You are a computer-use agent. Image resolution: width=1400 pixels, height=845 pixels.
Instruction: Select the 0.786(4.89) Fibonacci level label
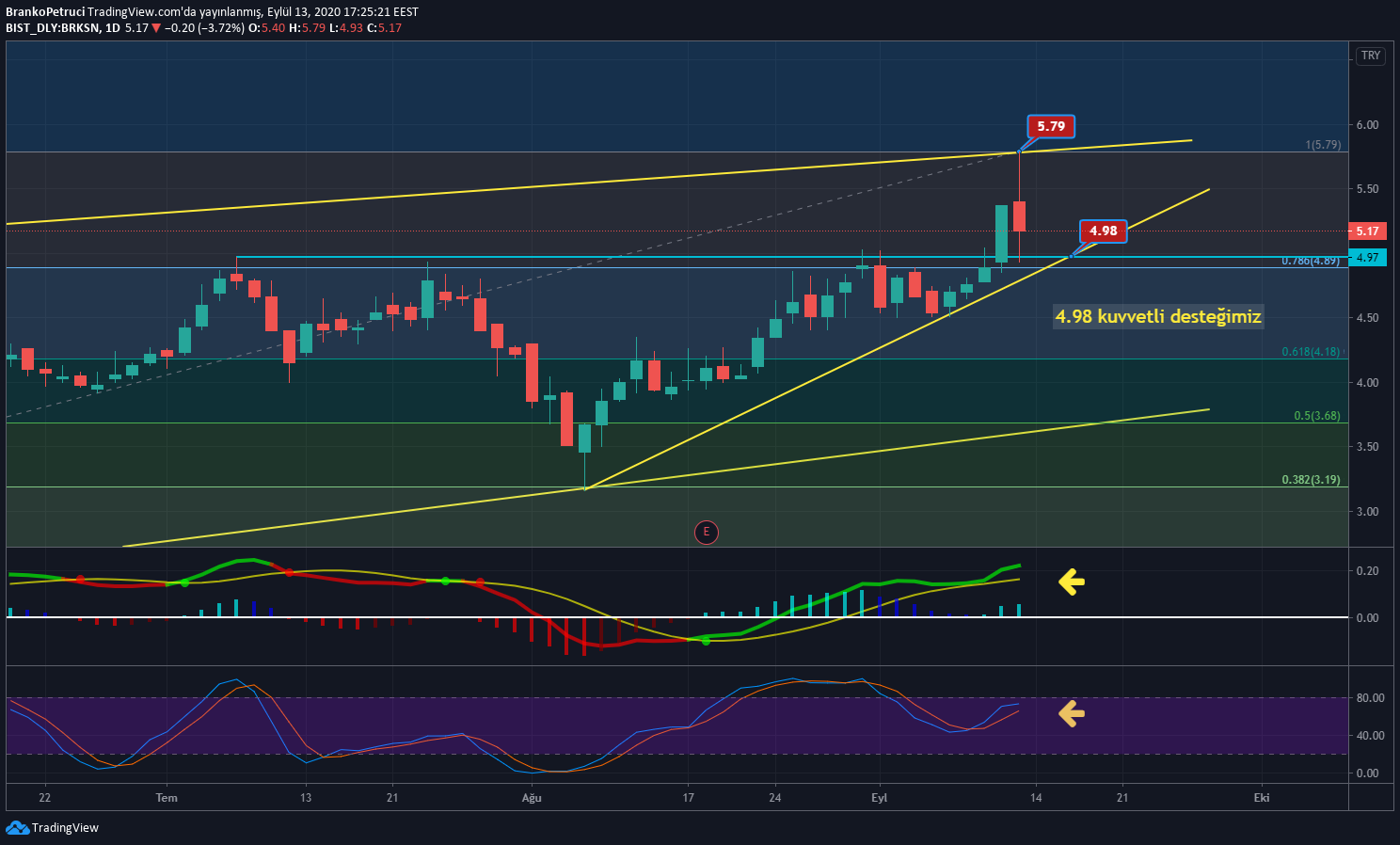(x=1311, y=261)
